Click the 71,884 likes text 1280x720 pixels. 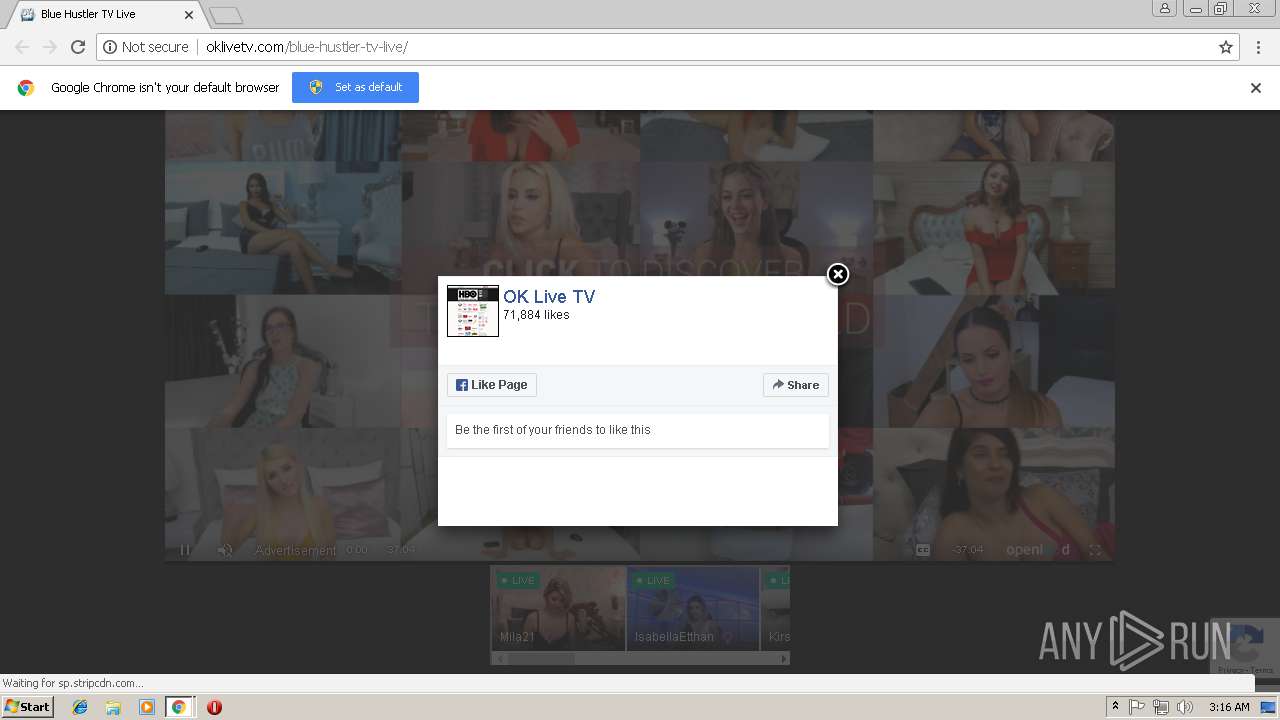[536, 315]
